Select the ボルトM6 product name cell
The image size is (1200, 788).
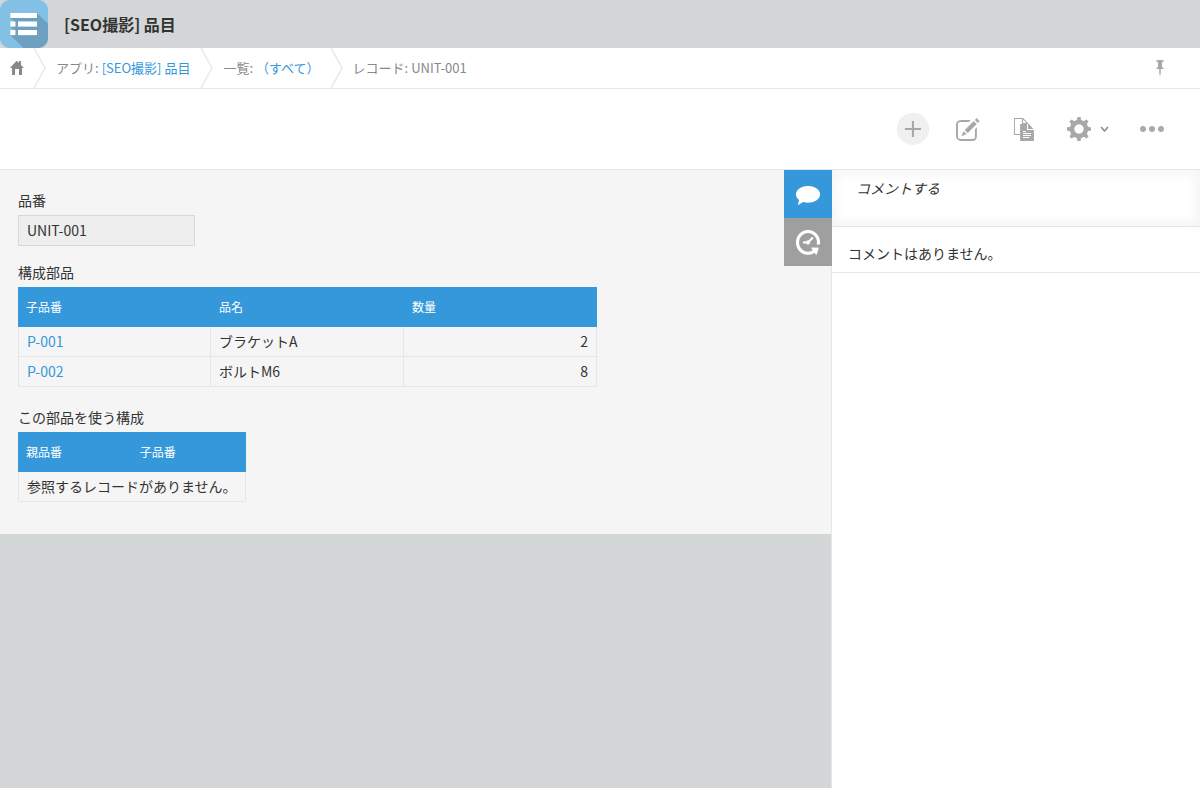307,372
